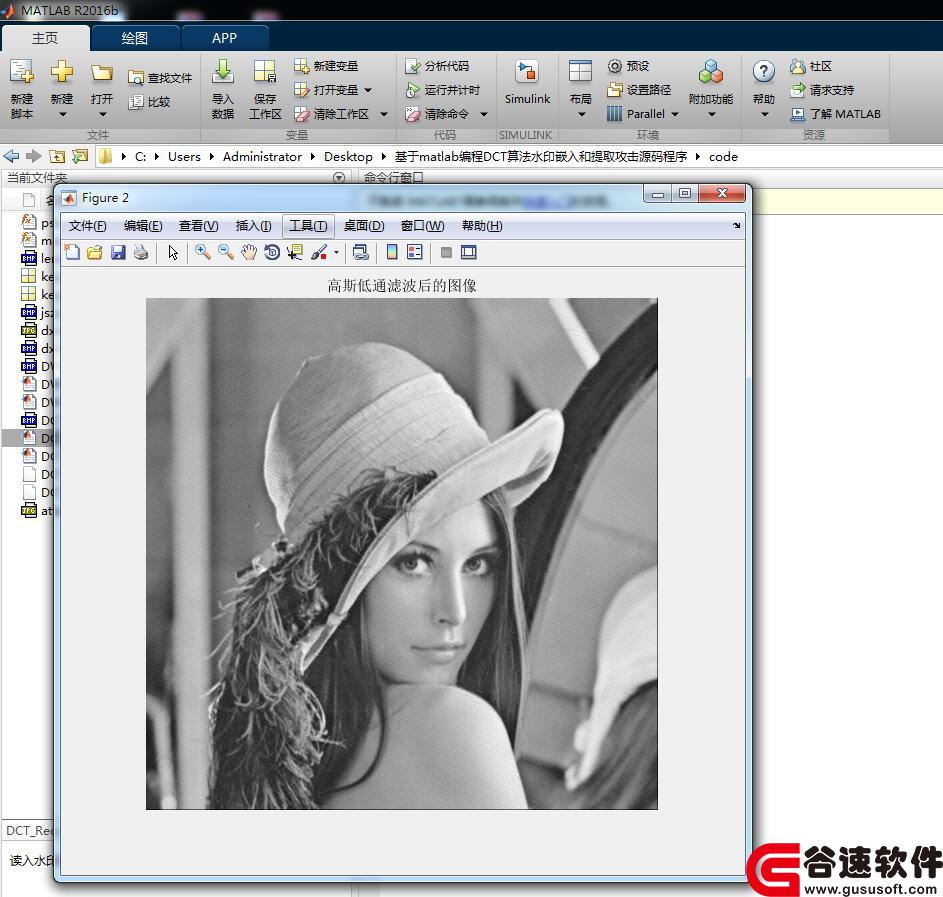
Task: Click the Help (帮助) question mark icon
Action: (764, 72)
